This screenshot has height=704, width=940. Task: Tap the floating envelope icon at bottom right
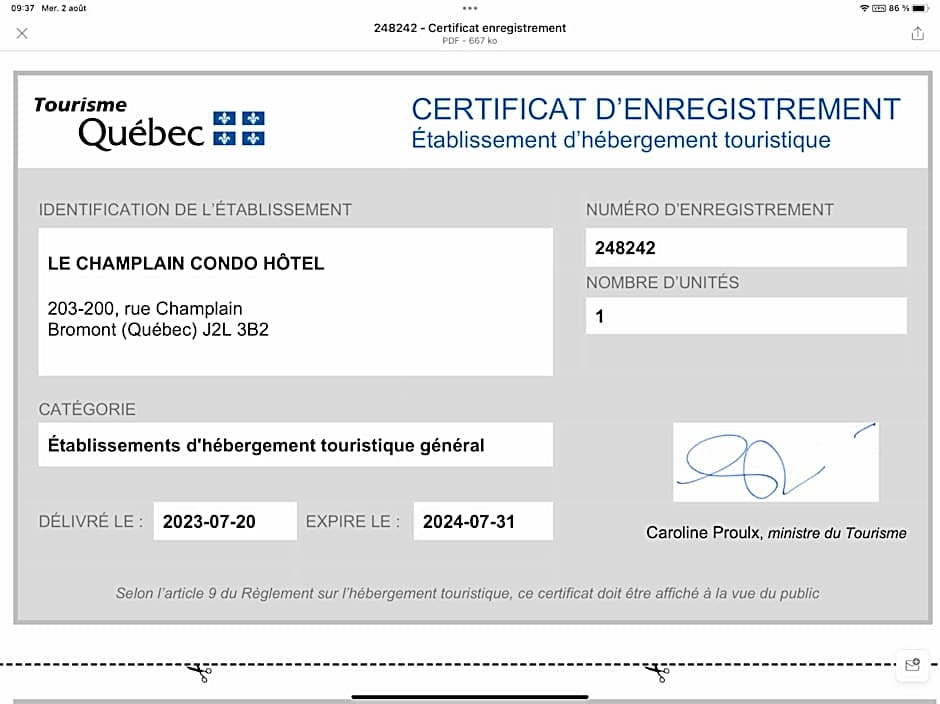912,665
